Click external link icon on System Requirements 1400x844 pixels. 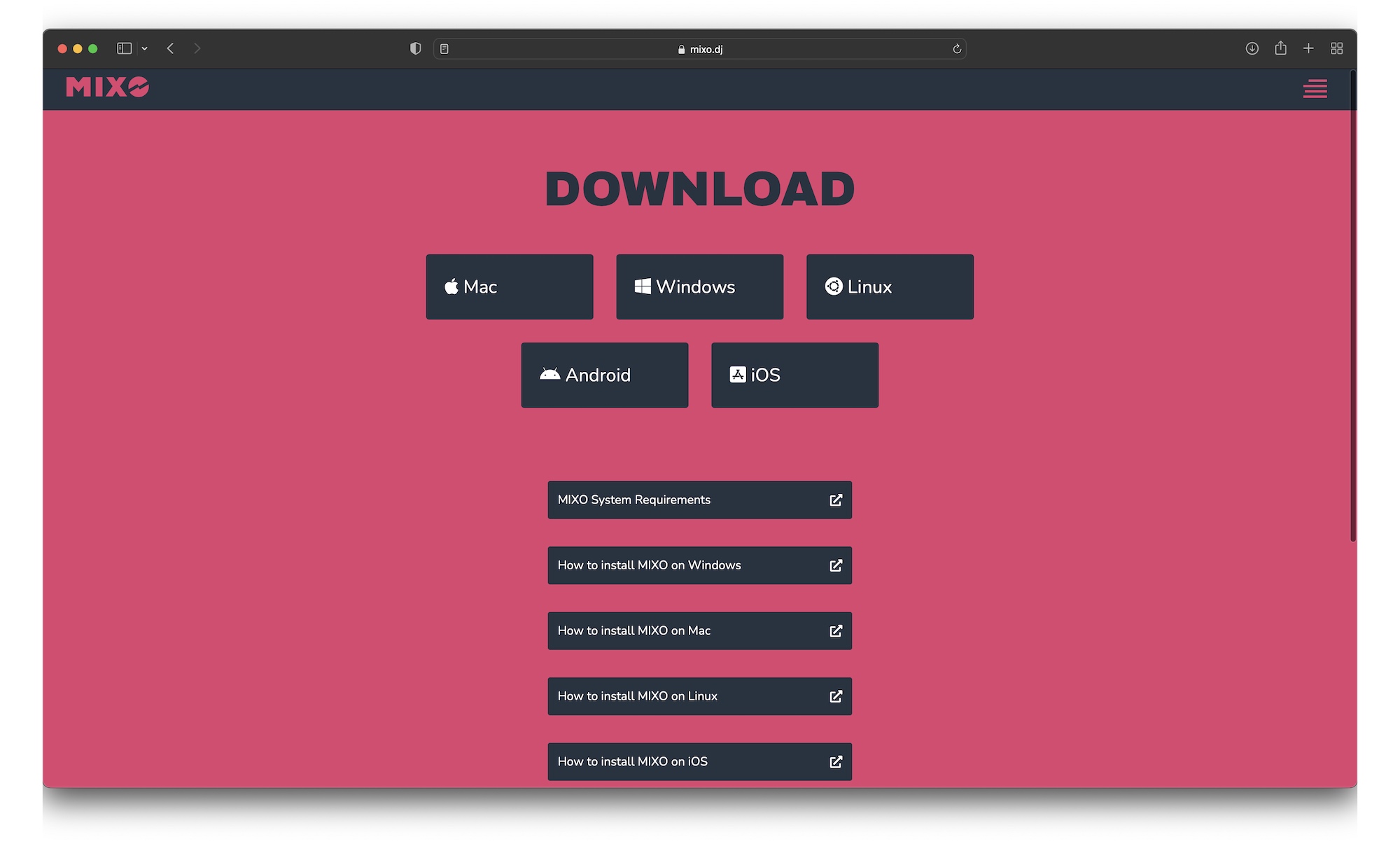[x=836, y=500]
